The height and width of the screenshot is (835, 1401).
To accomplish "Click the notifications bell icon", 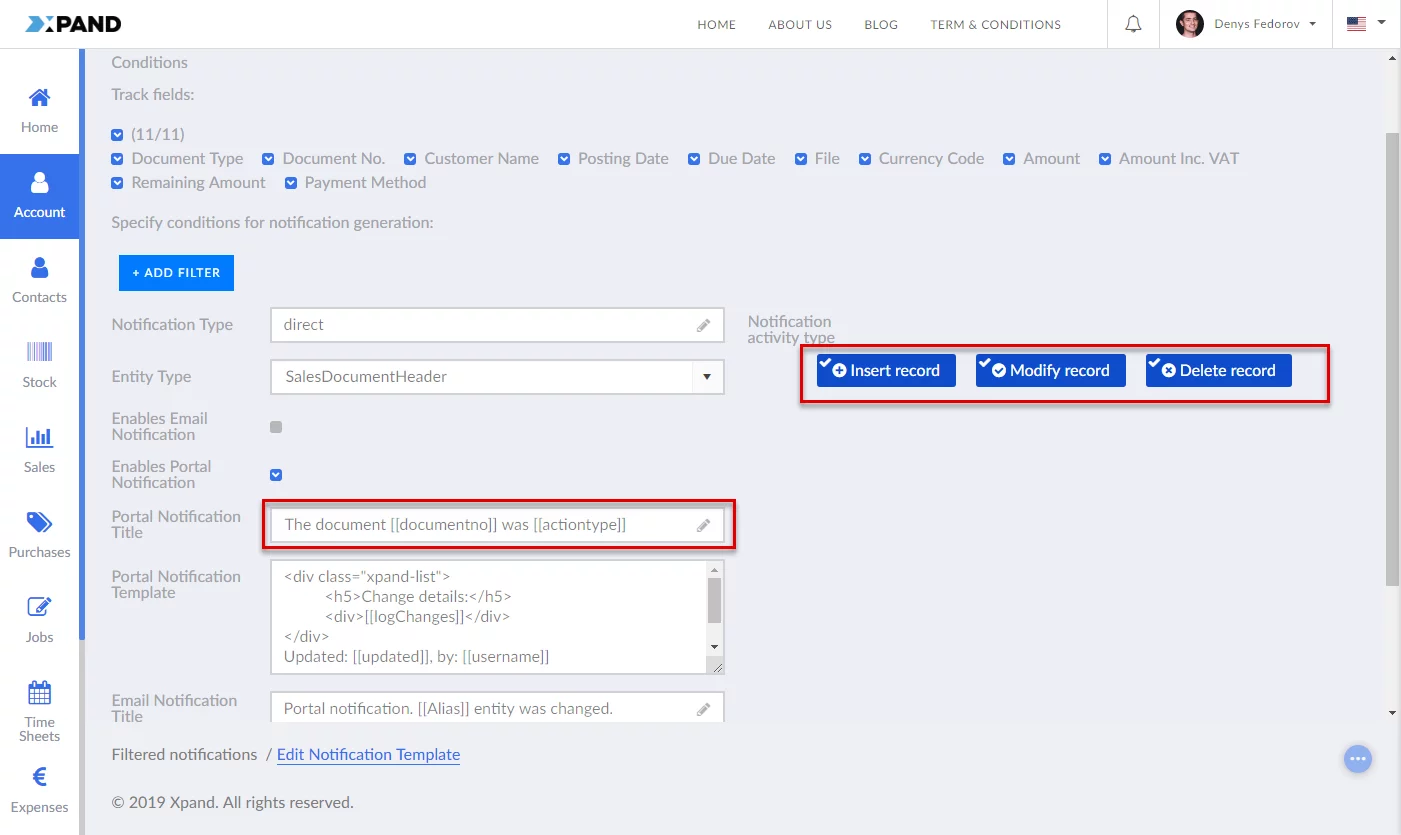I will click(1133, 24).
